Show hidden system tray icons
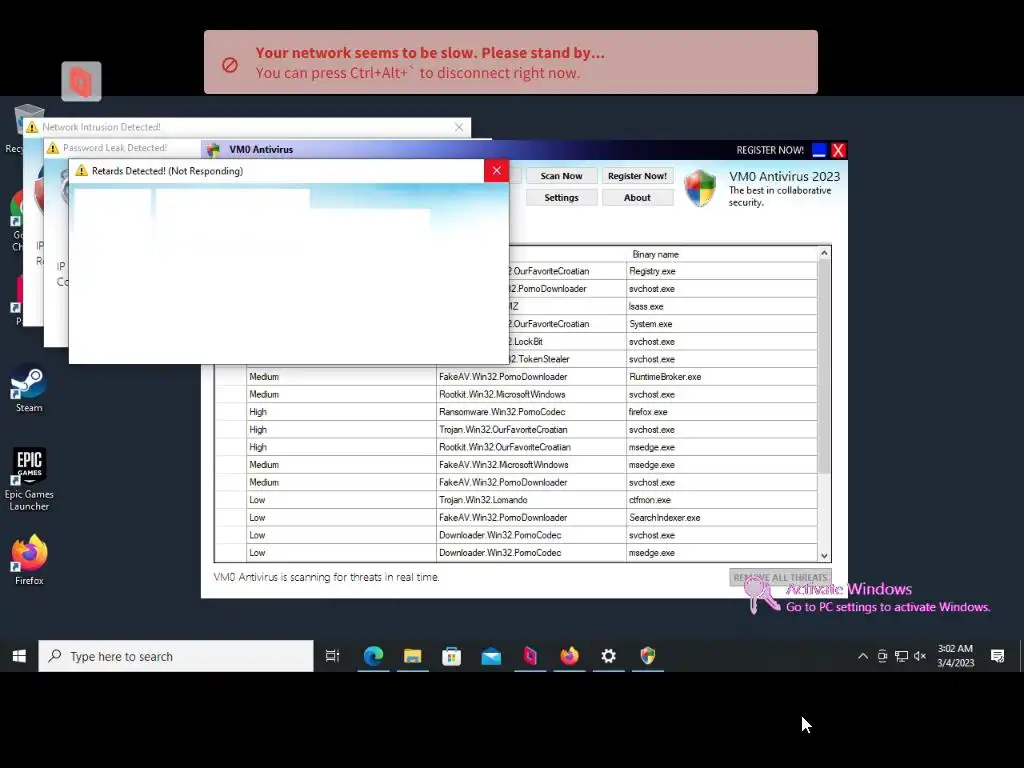The width and height of the screenshot is (1024, 768). tap(863, 656)
